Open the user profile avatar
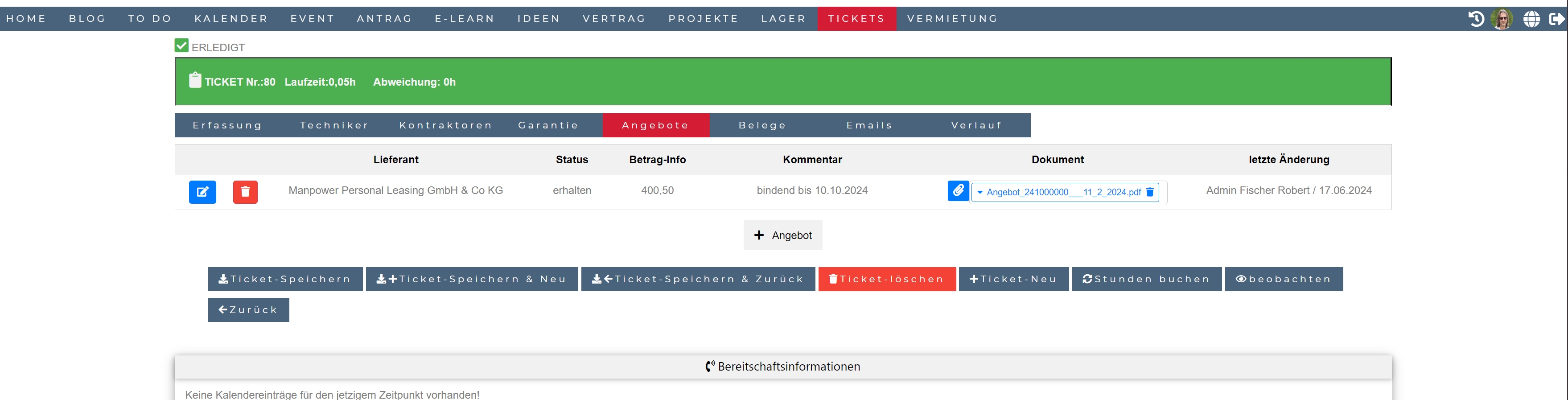 (x=1502, y=19)
